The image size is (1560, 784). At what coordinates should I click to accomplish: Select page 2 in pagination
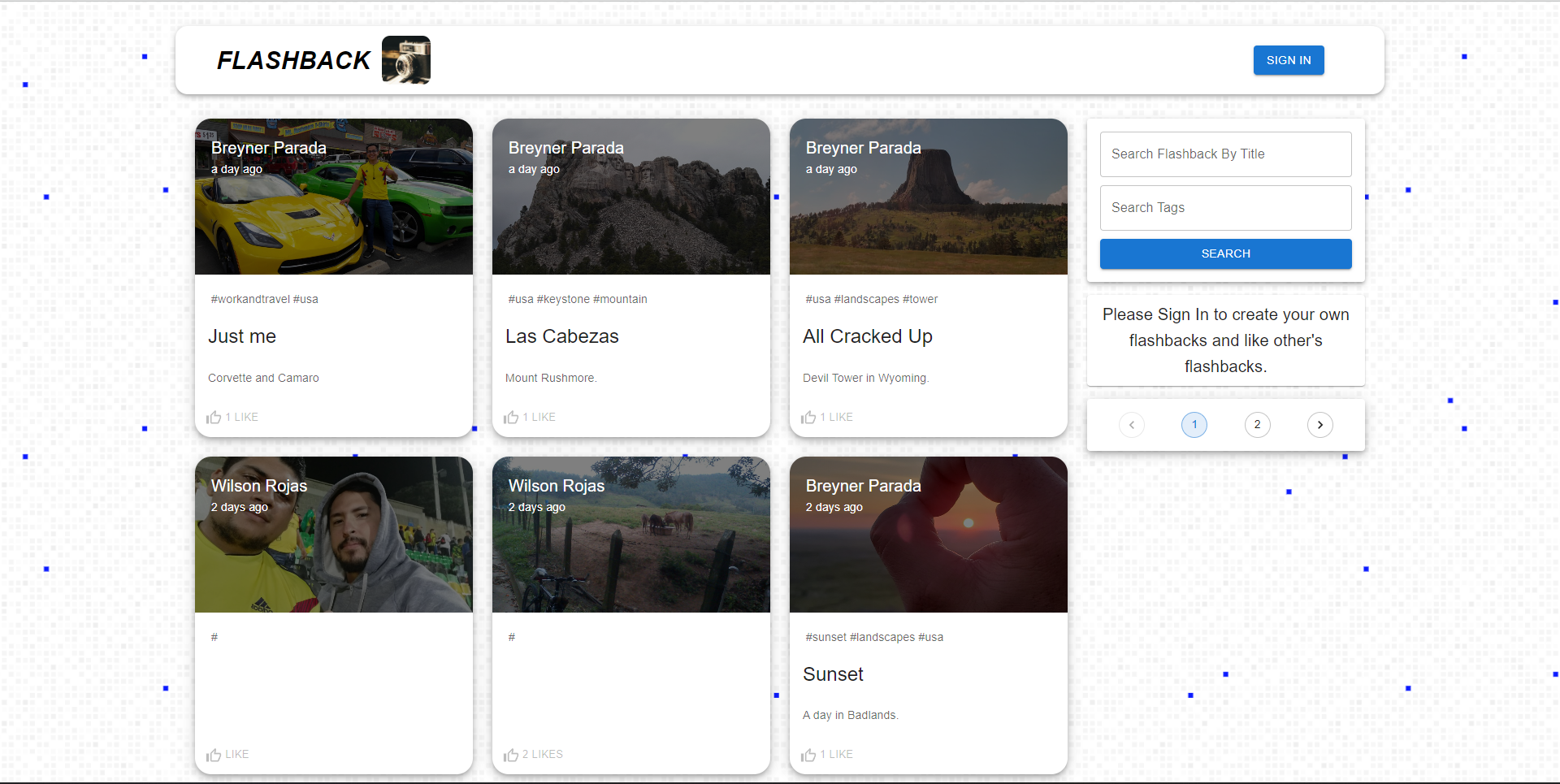[1258, 425]
